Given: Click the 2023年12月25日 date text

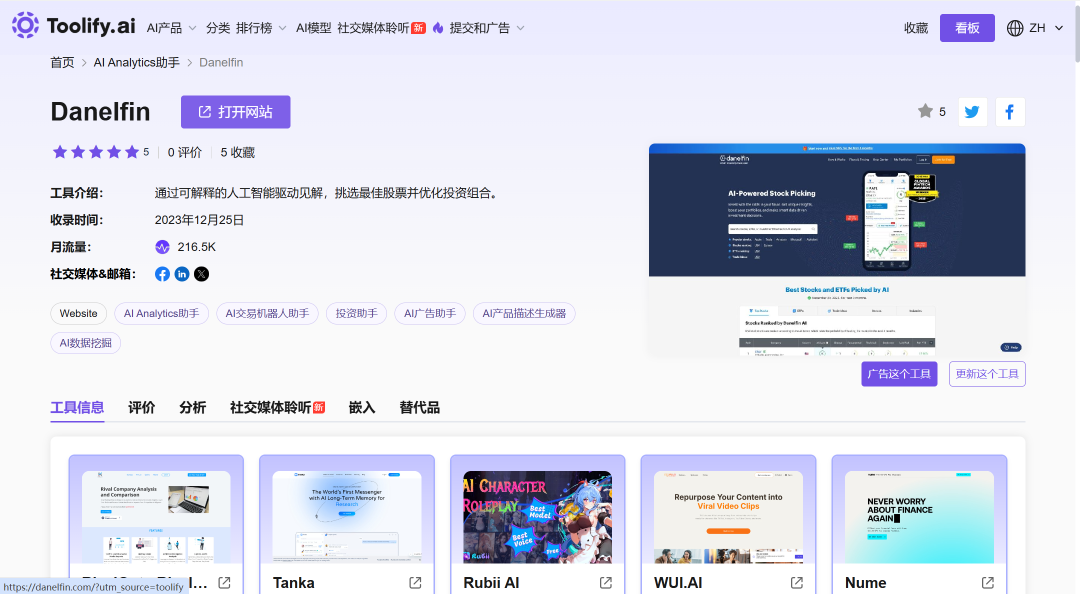Looking at the screenshot, I should tap(199, 220).
